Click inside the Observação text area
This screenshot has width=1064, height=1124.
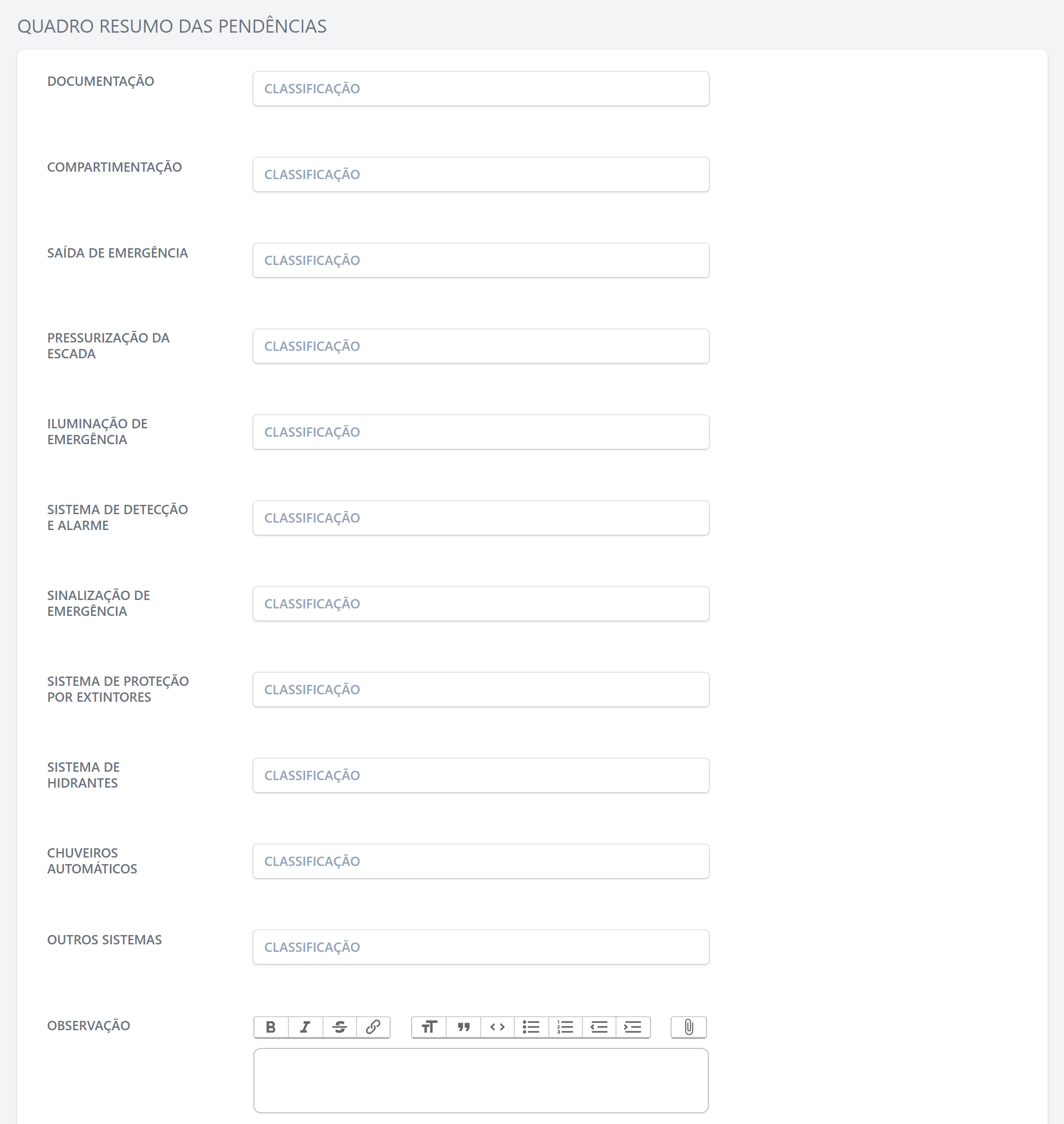(480, 1080)
